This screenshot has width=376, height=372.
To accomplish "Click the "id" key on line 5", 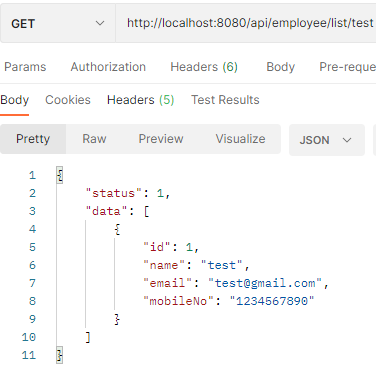I will (x=157, y=247).
